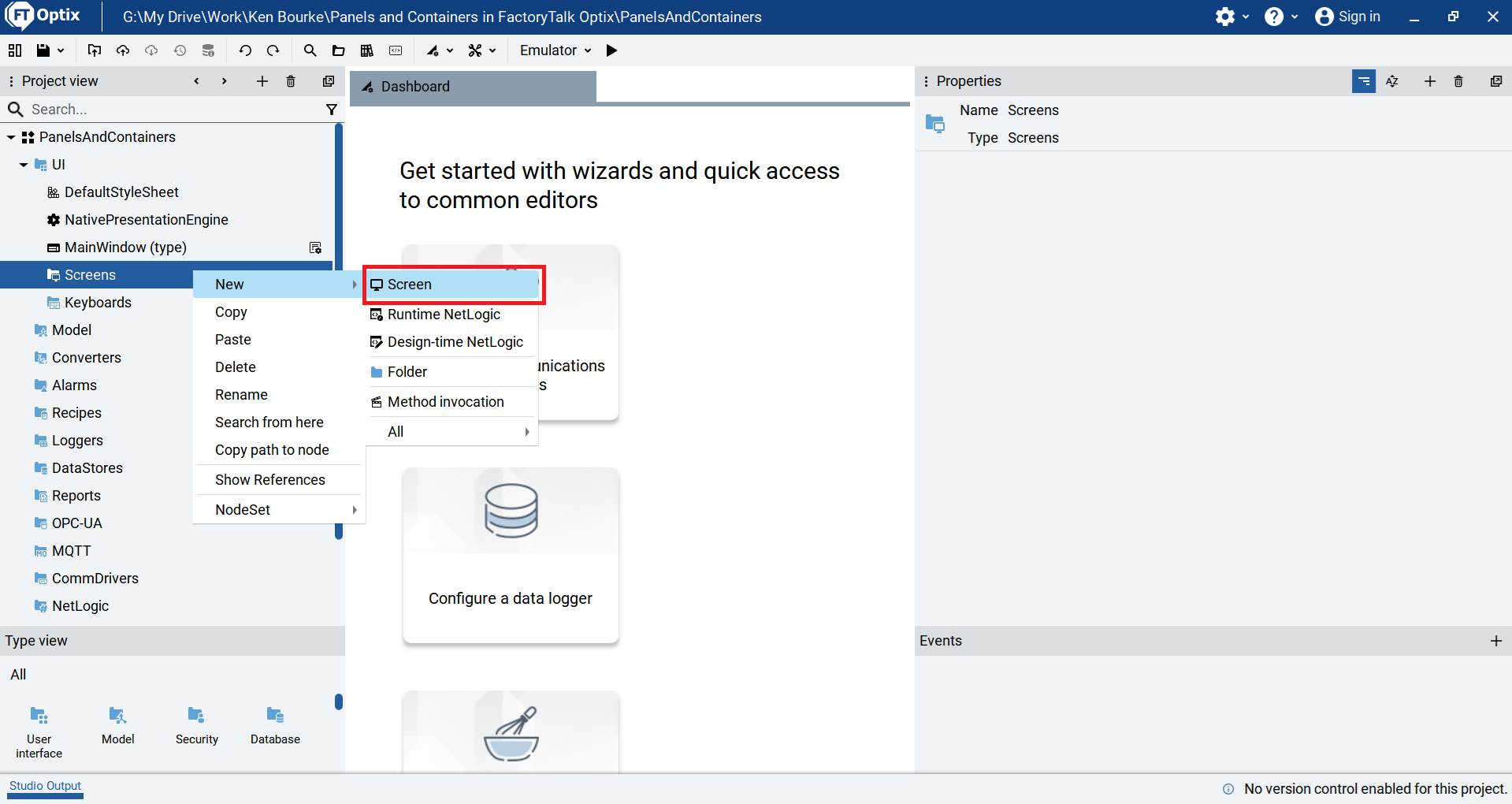1512x804 pixels.
Task: Choose Design-time NetLogic from submenu
Action: [x=453, y=342]
